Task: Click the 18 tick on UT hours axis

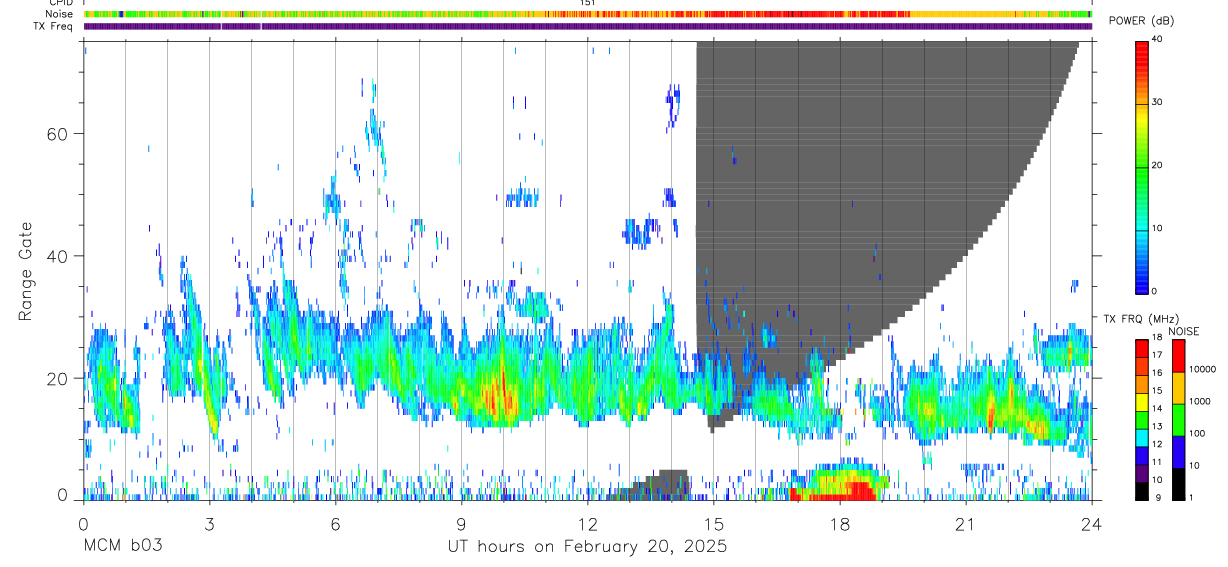Action: point(840,523)
